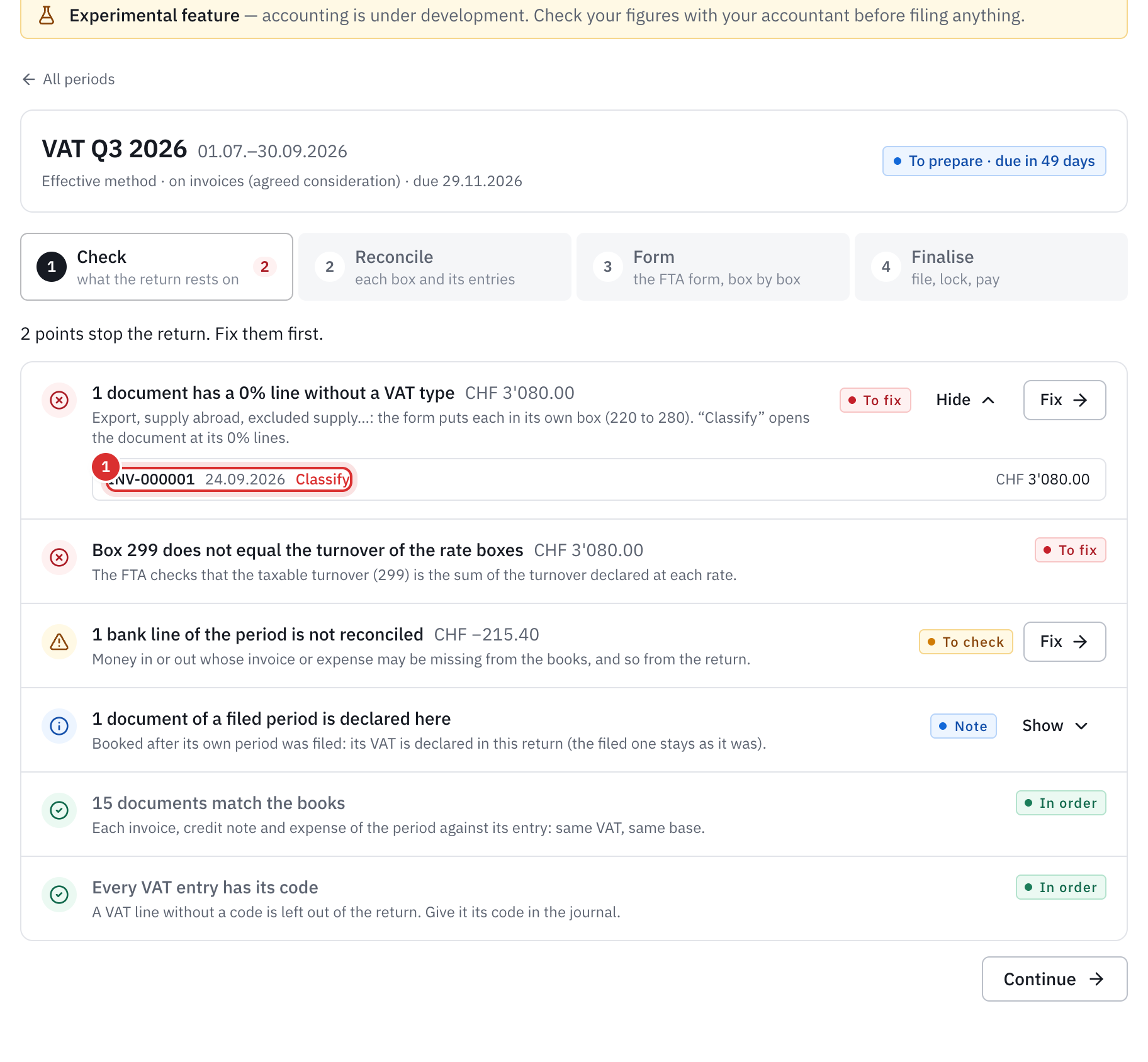The image size is (1148, 1062).
Task: Click the warning triangle for the unreconciled bank line
Action: click(59, 642)
